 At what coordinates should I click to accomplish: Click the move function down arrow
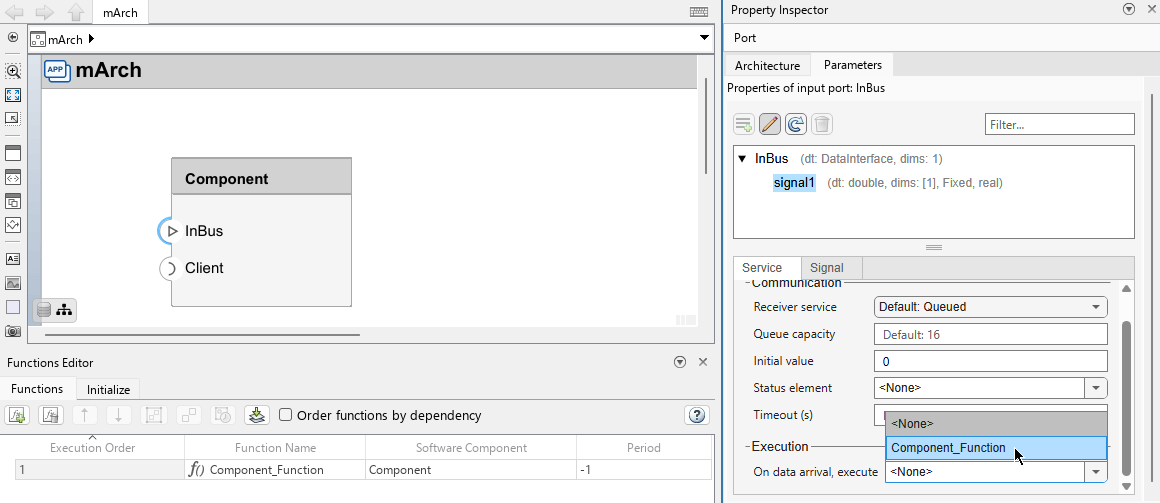coord(118,415)
